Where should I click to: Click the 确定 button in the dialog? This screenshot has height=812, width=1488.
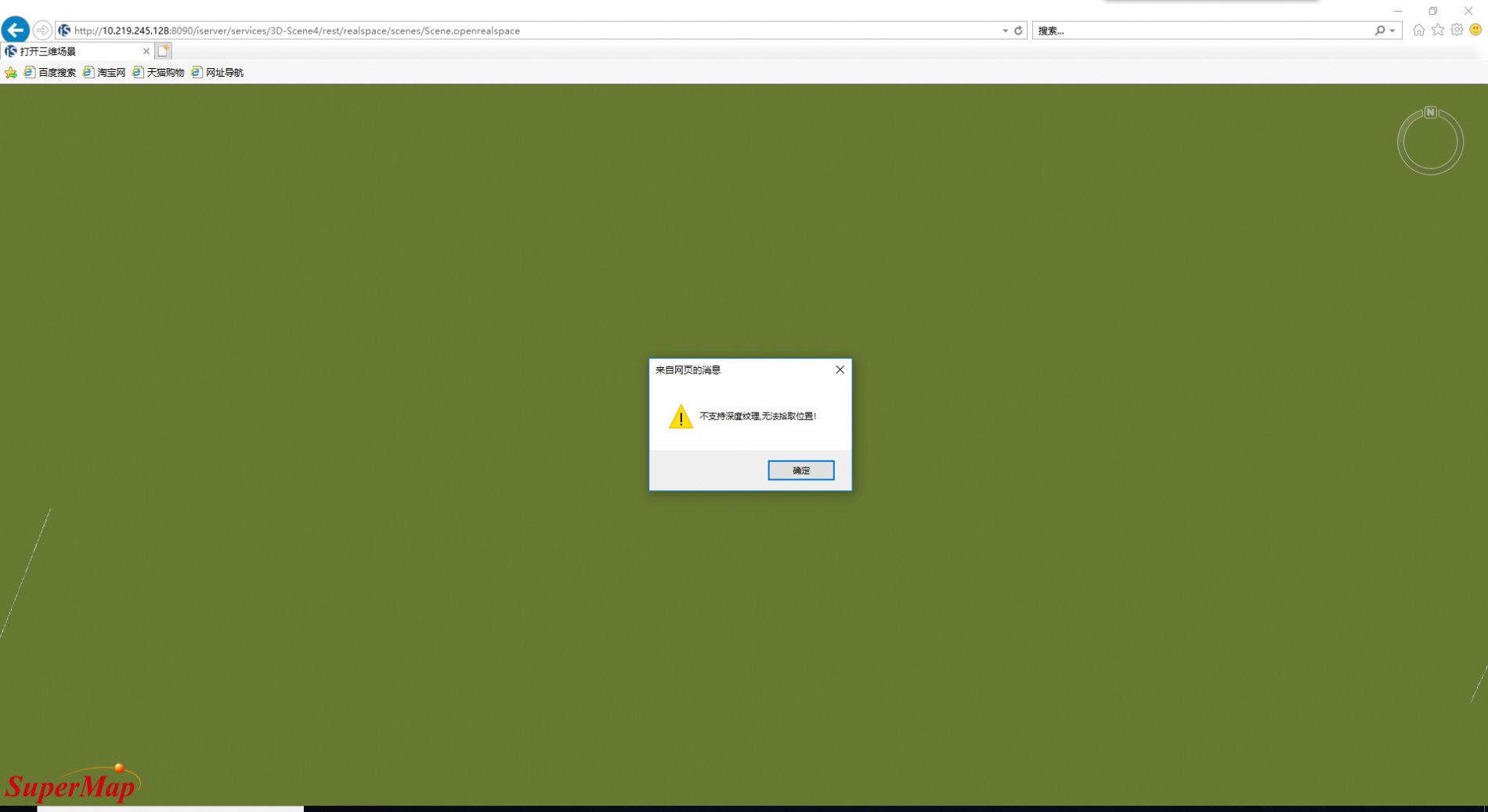(x=800, y=470)
